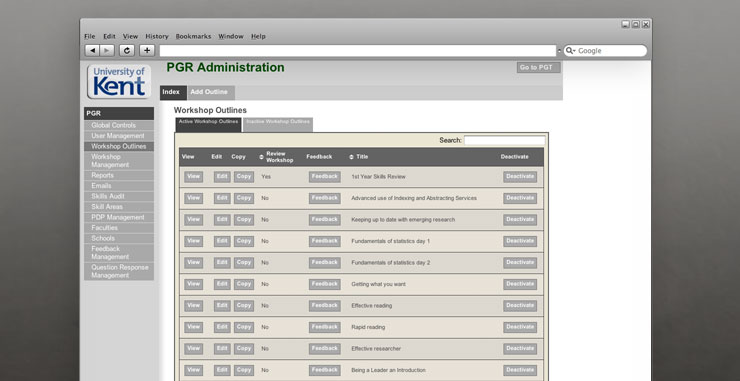Open User Management in the sidebar
The height and width of the screenshot is (381, 740).
[x=119, y=136]
